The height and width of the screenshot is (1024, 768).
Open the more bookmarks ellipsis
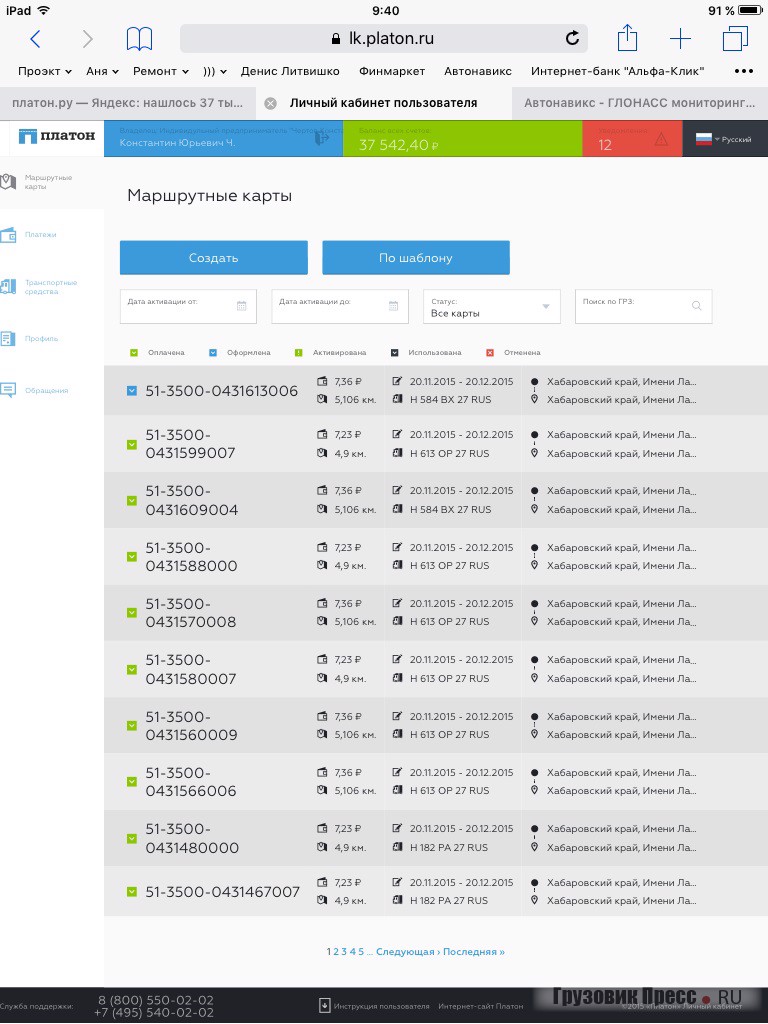[744, 71]
